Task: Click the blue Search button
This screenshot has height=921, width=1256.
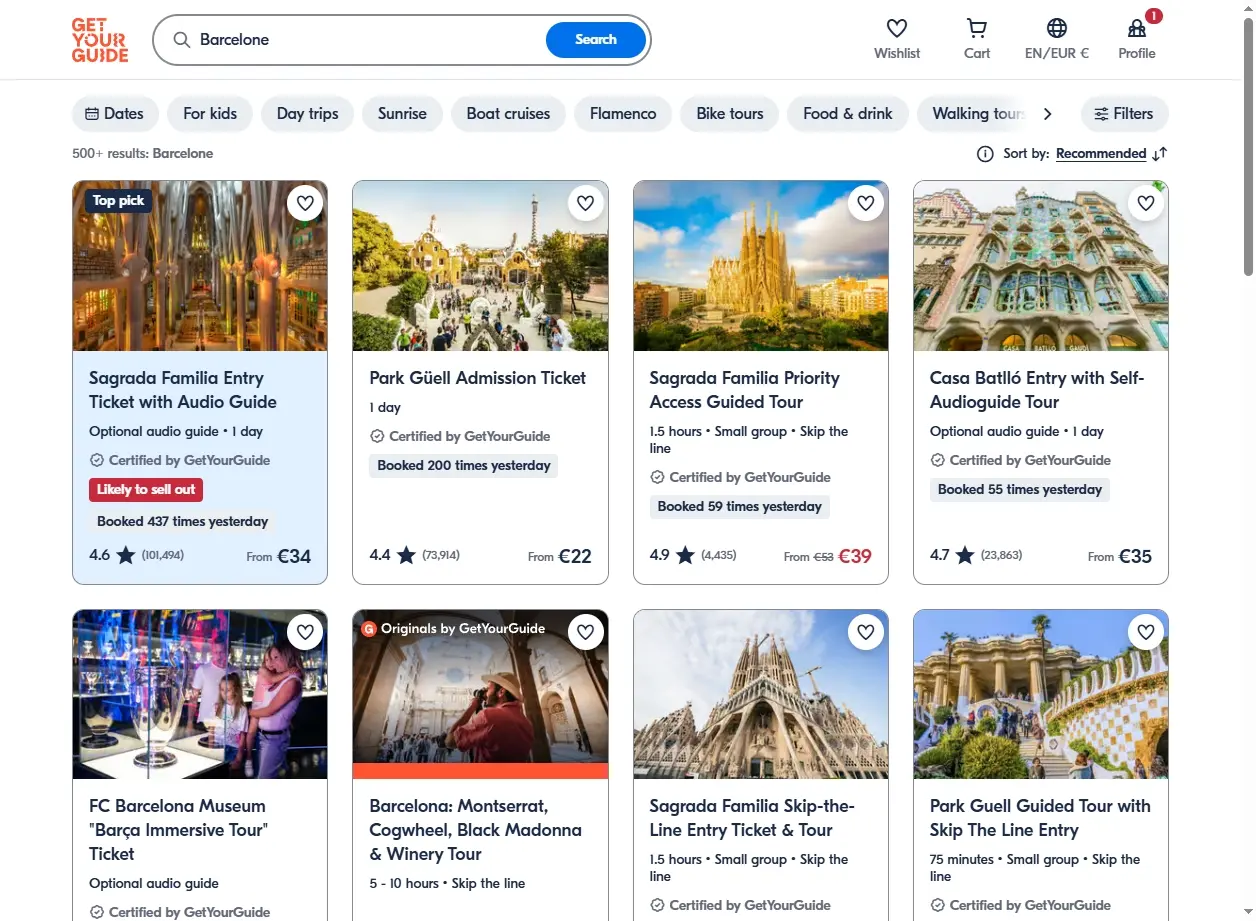Action: click(x=596, y=40)
